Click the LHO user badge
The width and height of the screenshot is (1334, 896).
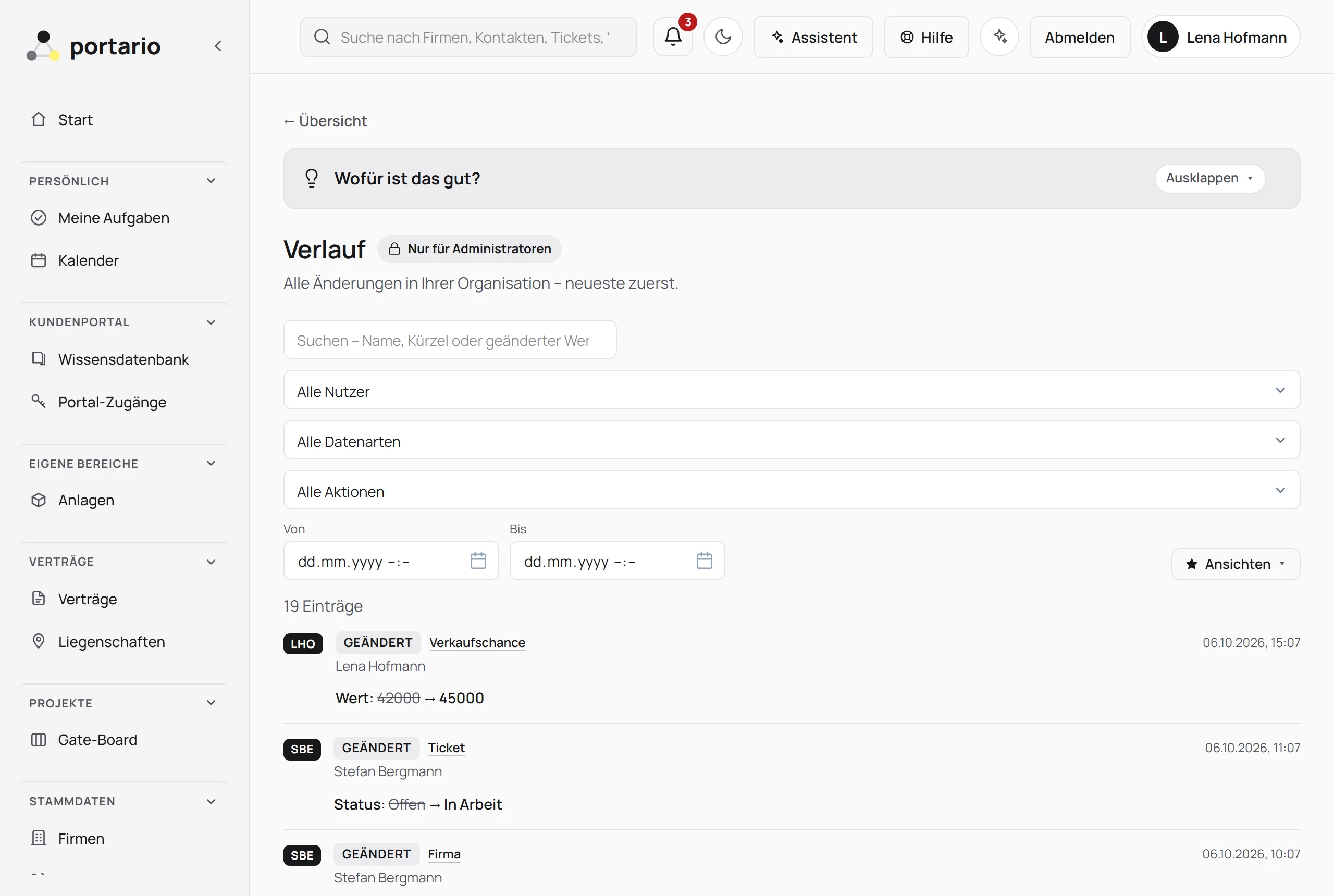(x=303, y=643)
